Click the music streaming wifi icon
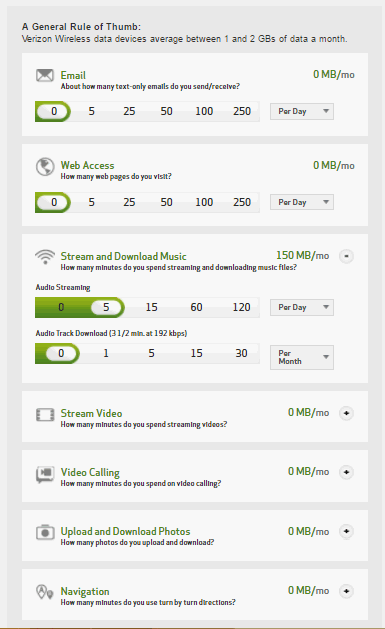385x629 pixels. coord(45,257)
